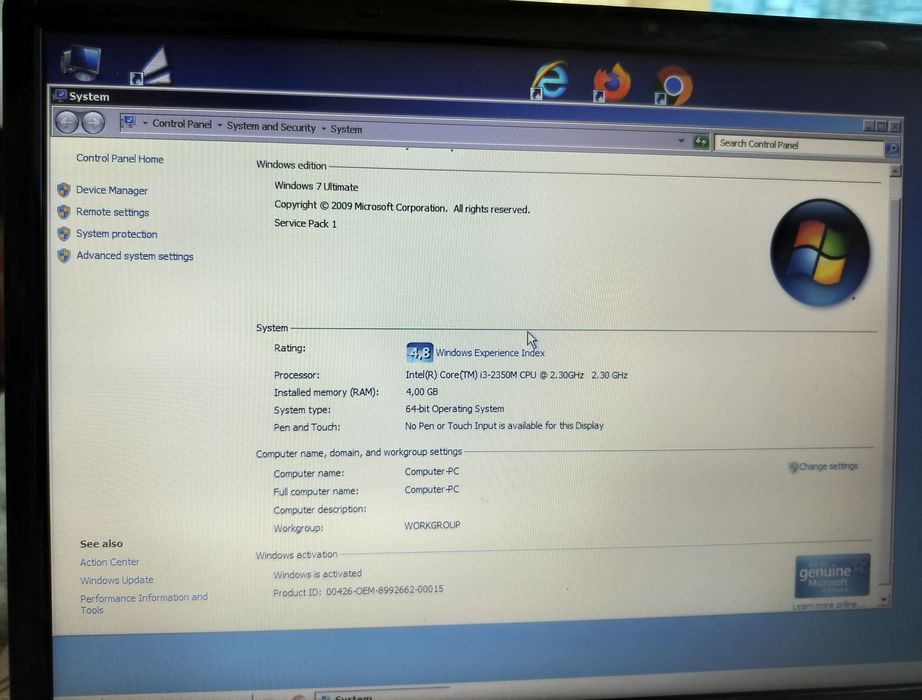This screenshot has height=700, width=922.
Task: Open Windows Update link
Action: point(116,580)
